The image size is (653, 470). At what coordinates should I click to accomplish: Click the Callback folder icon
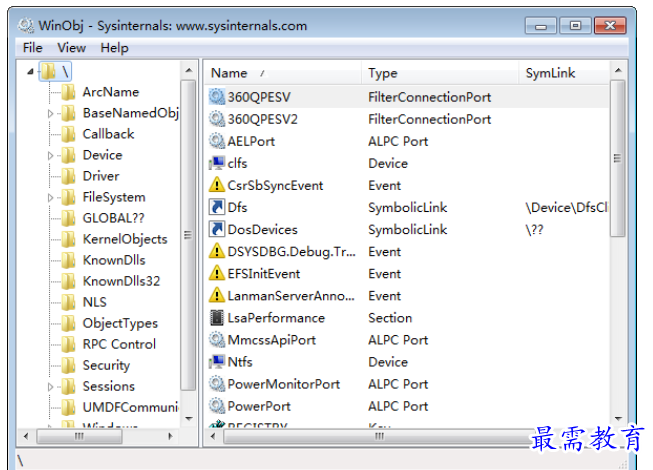pyautogui.click(x=68, y=134)
